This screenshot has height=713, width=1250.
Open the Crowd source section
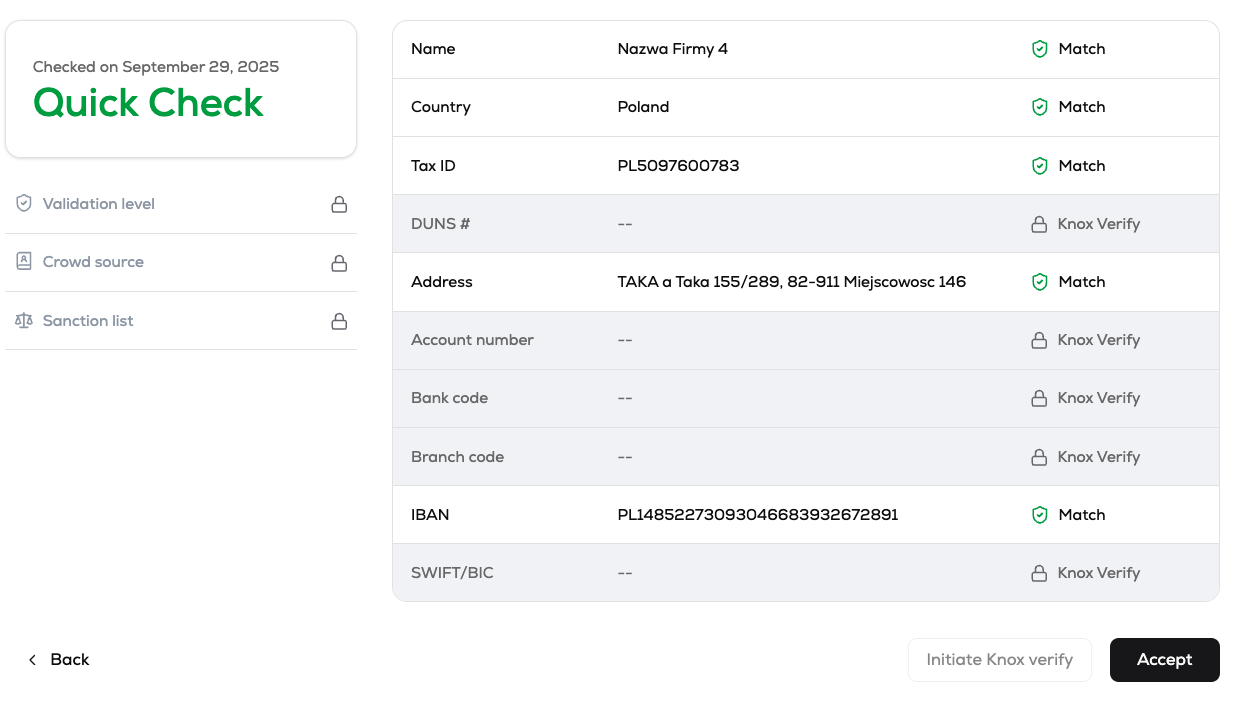tap(93, 262)
